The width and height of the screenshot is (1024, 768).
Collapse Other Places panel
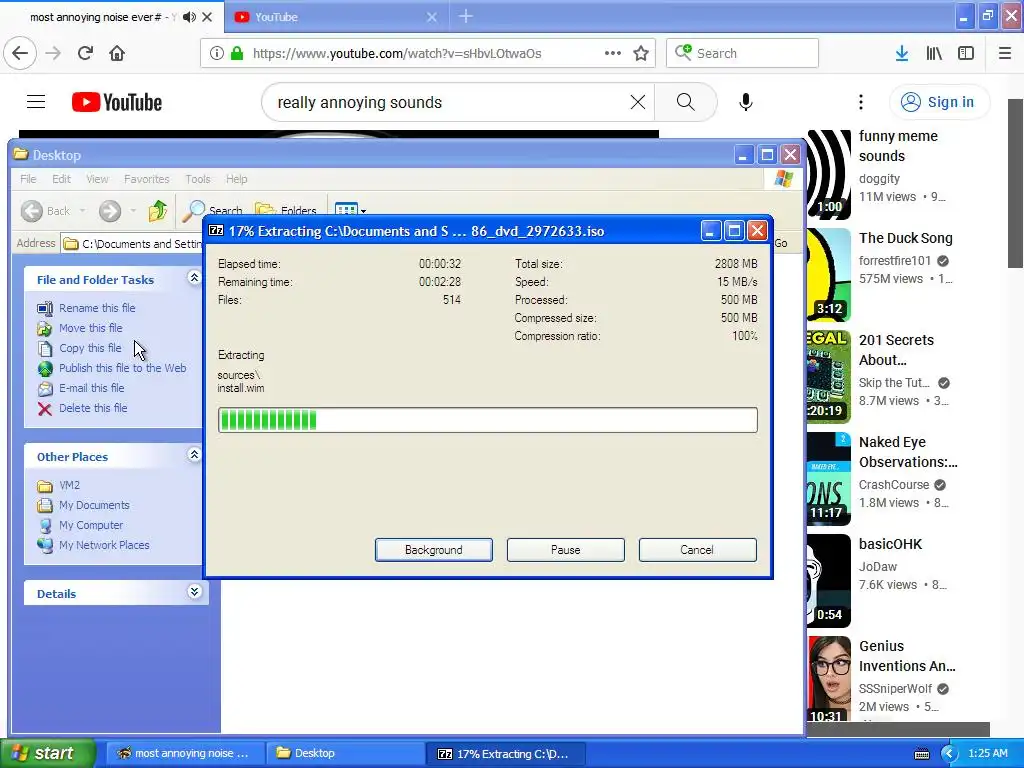coord(194,455)
